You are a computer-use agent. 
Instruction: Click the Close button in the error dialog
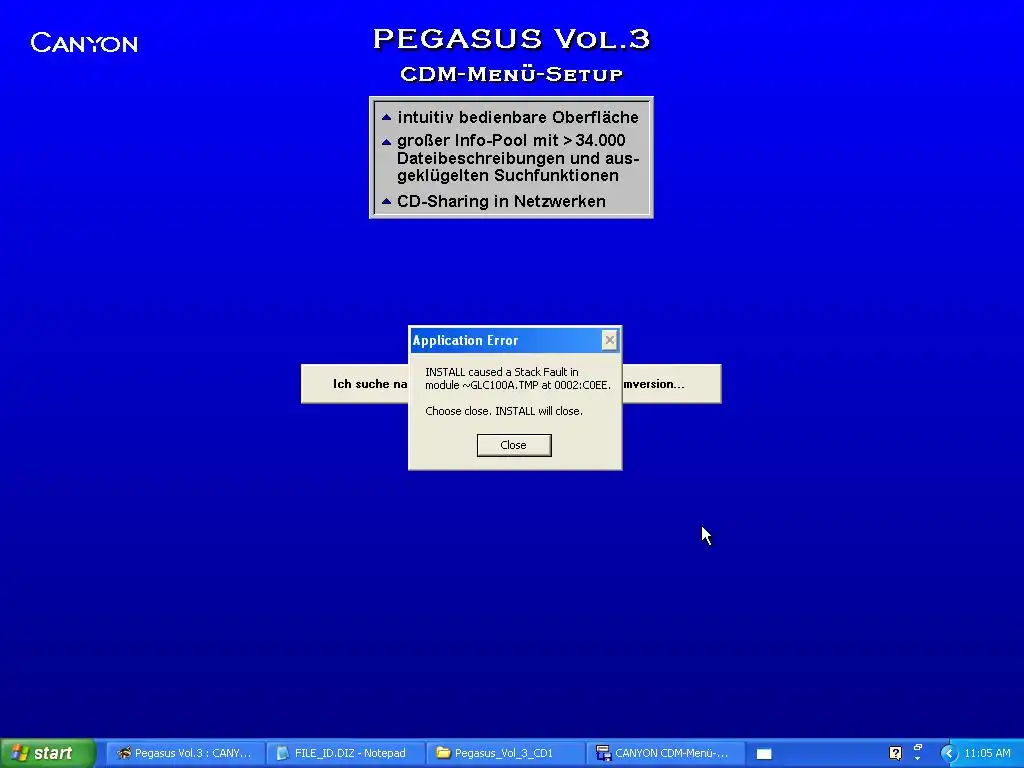tap(514, 445)
